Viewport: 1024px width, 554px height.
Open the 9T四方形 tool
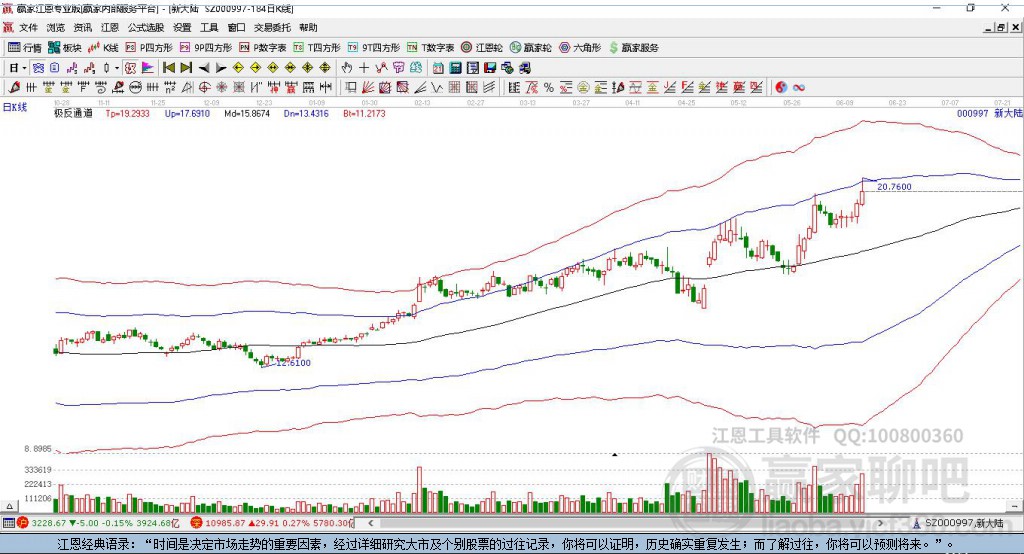pos(374,48)
